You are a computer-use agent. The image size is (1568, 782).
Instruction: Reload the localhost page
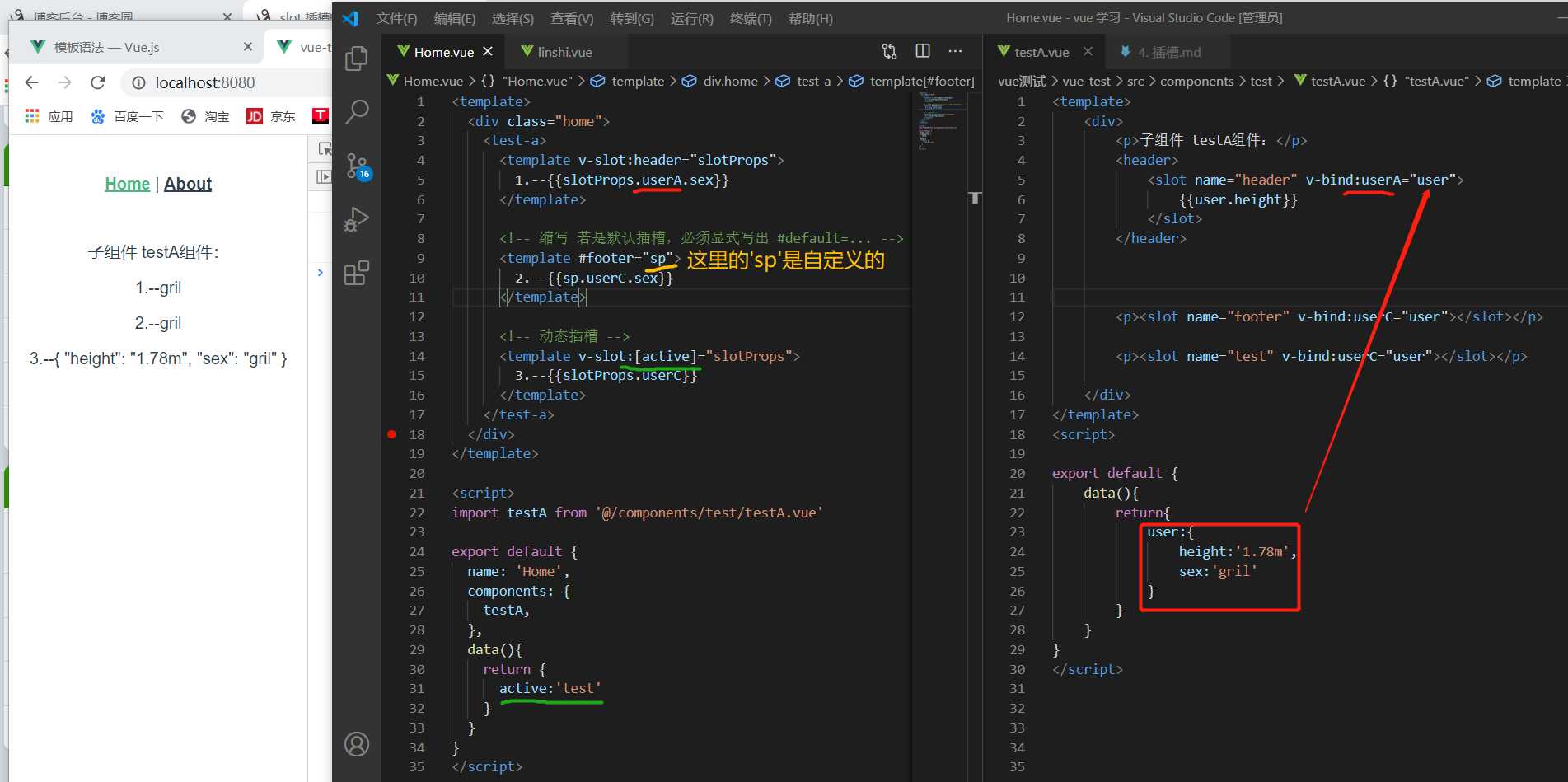(x=97, y=82)
